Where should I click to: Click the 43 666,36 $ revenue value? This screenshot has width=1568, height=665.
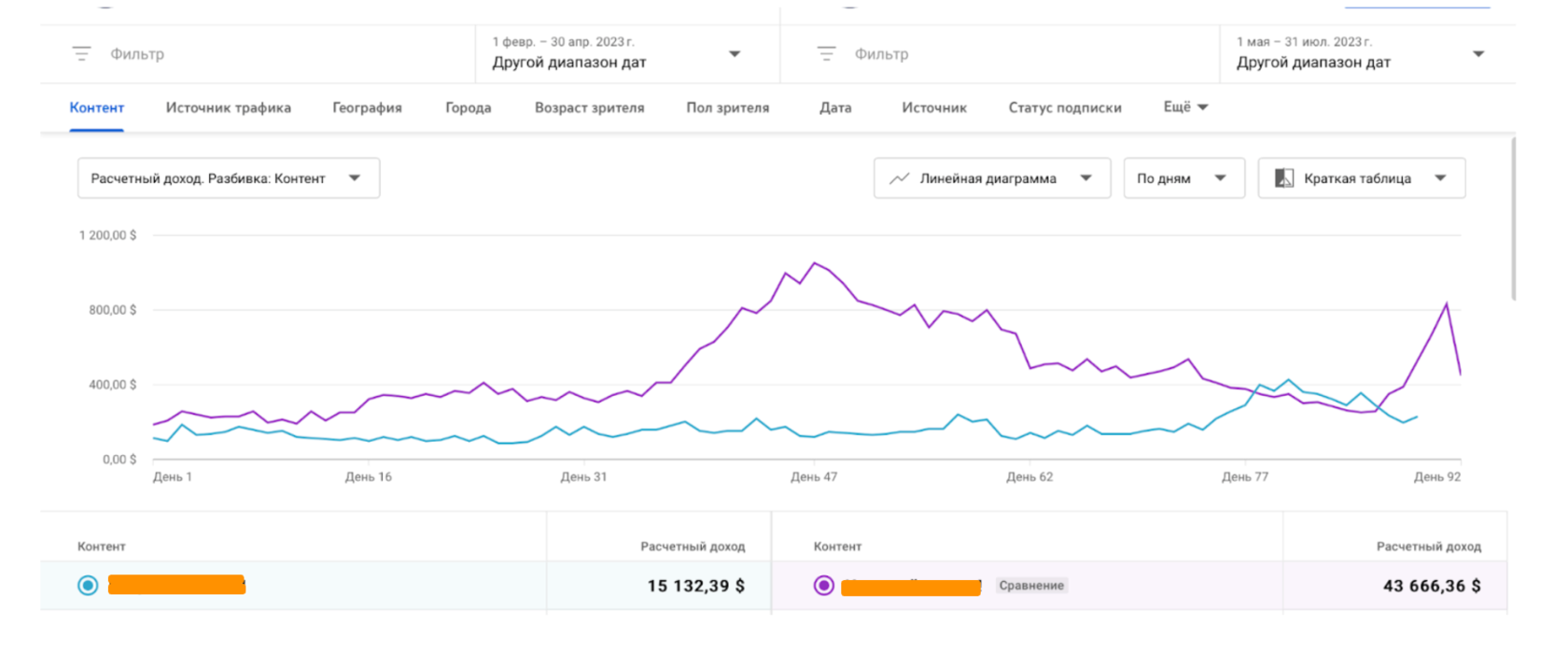tap(1432, 586)
